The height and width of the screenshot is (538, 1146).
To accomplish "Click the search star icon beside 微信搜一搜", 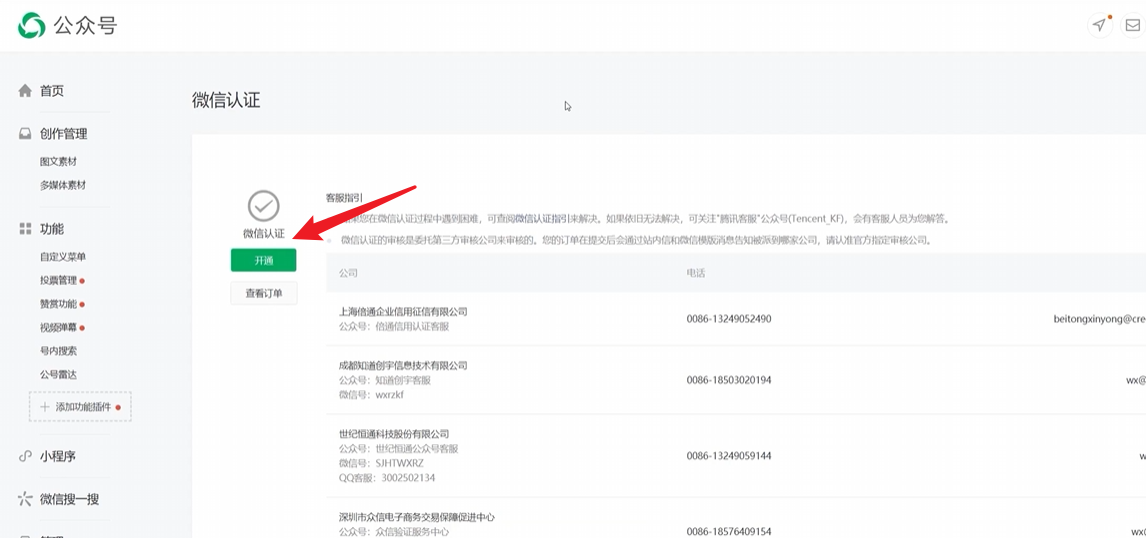I will 25,499.
